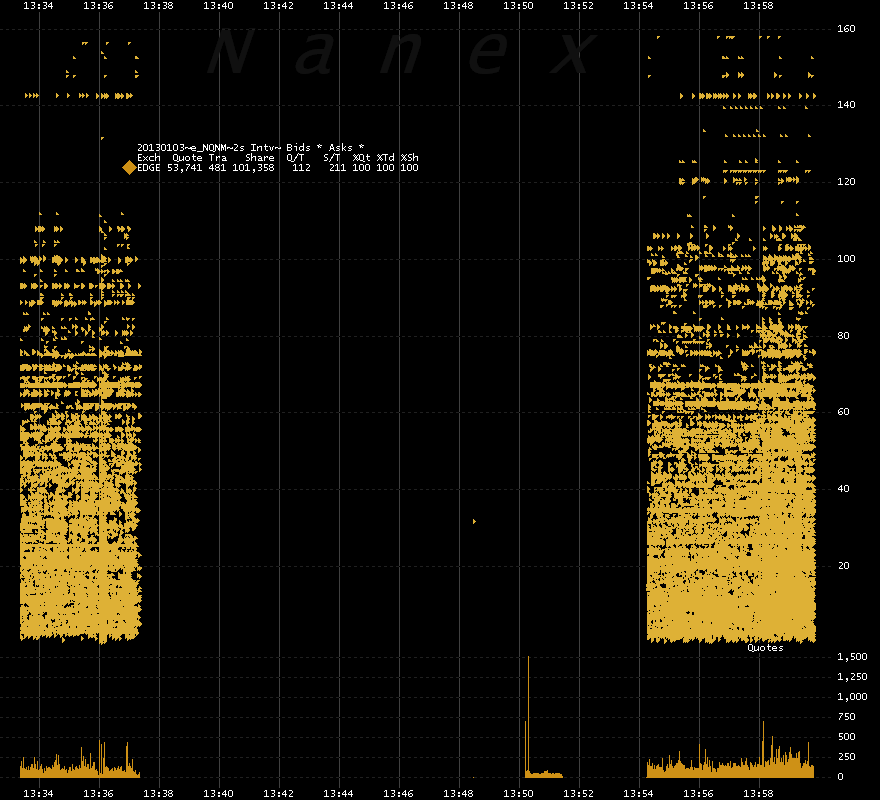Click the '1,000' volume axis label
880x800 pixels.
(852, 696)
